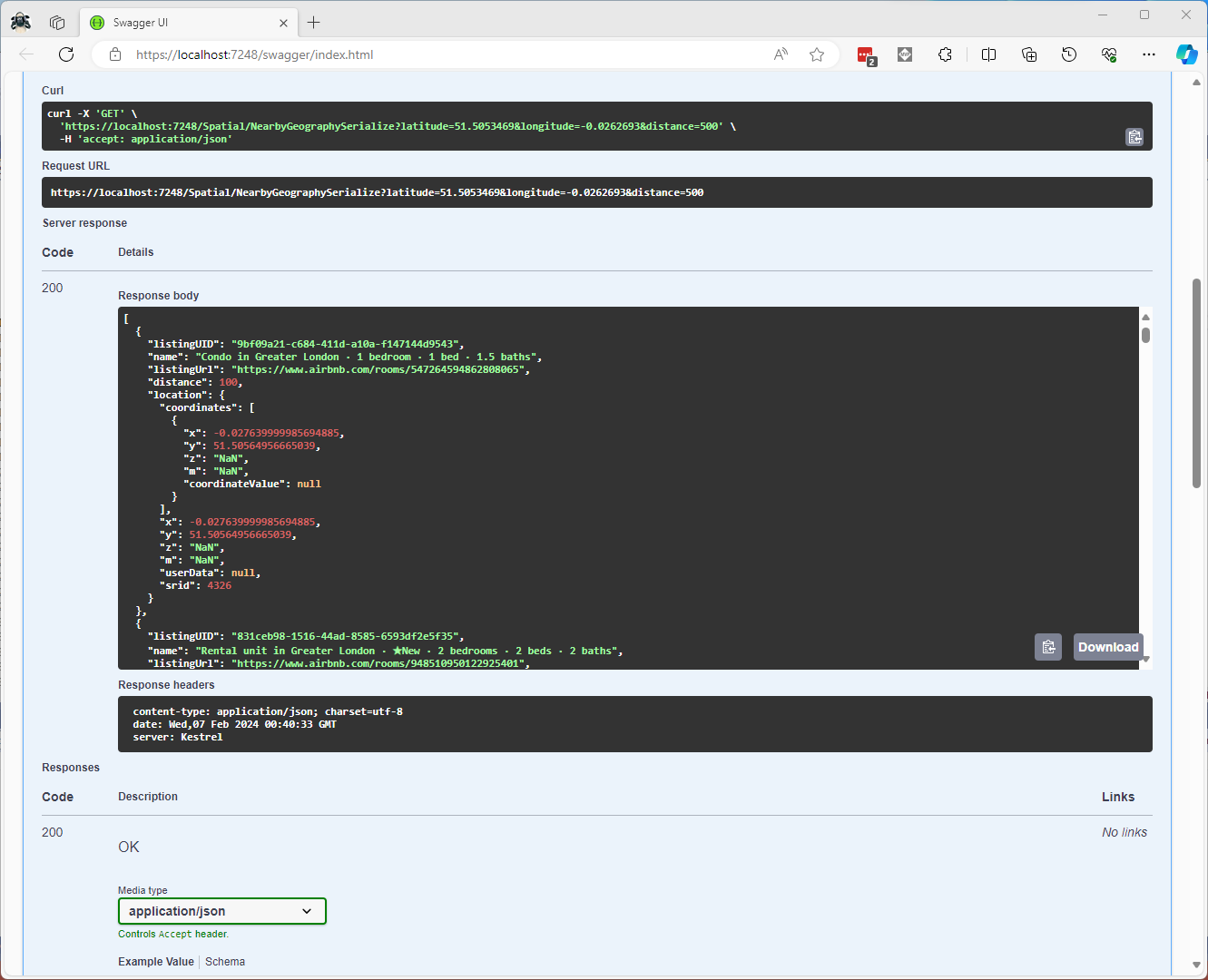Copy the curl command to clipboard
1208x980 pixels.
pos(1134,137)
